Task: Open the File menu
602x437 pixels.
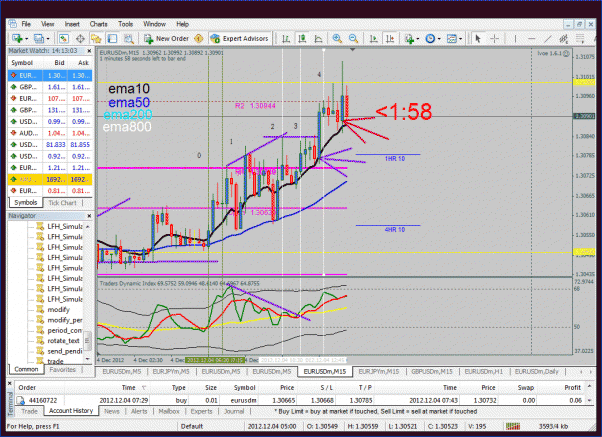Action: click(x=26, y=24)
